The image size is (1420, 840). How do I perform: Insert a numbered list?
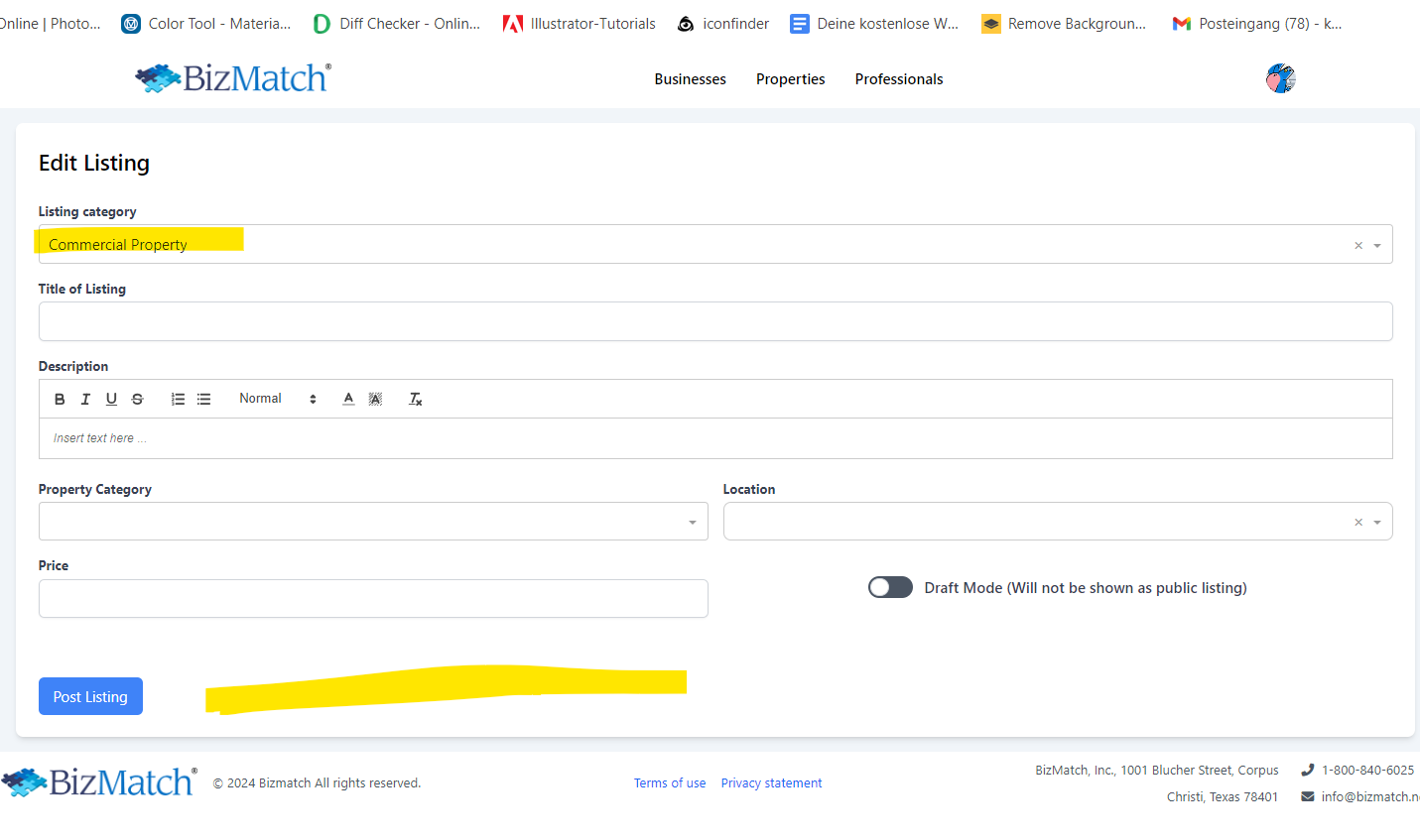tap(178, 399)
